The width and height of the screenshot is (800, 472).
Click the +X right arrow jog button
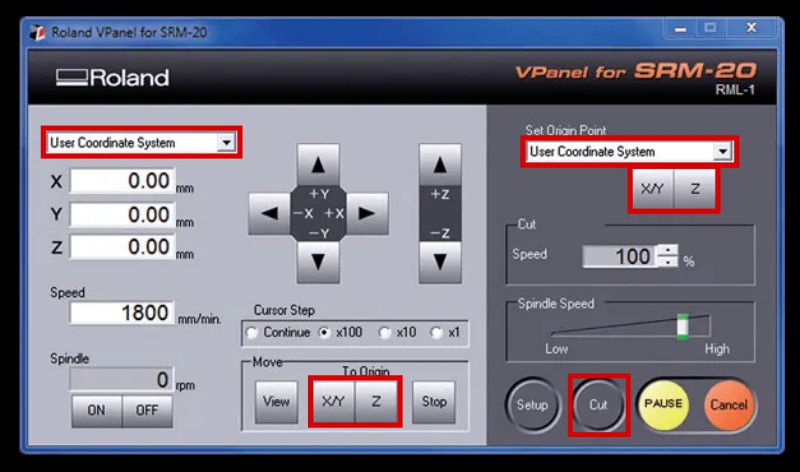click(x=367, y=214)
